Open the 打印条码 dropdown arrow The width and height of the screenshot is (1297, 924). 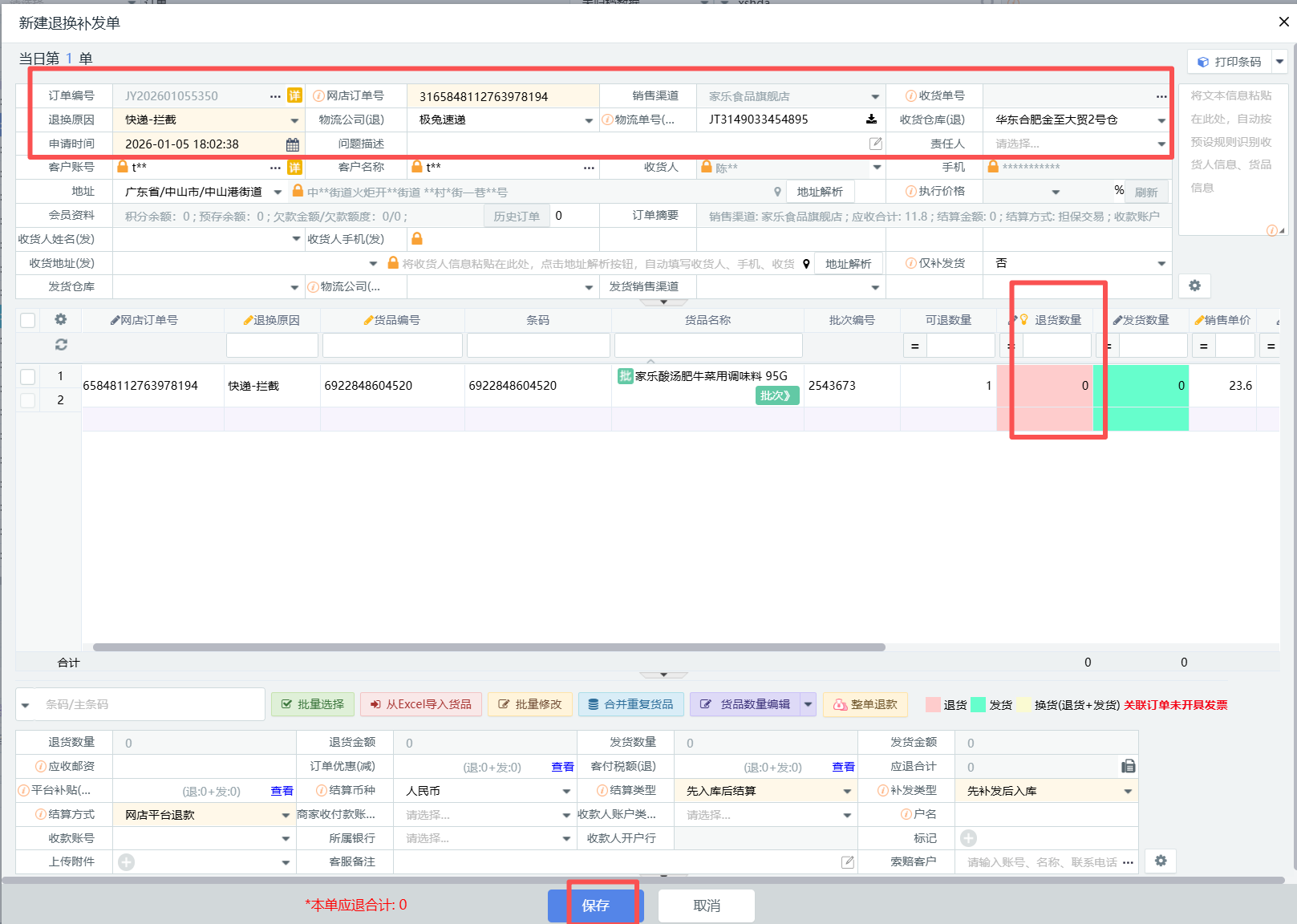click(x=1280, y=62)
